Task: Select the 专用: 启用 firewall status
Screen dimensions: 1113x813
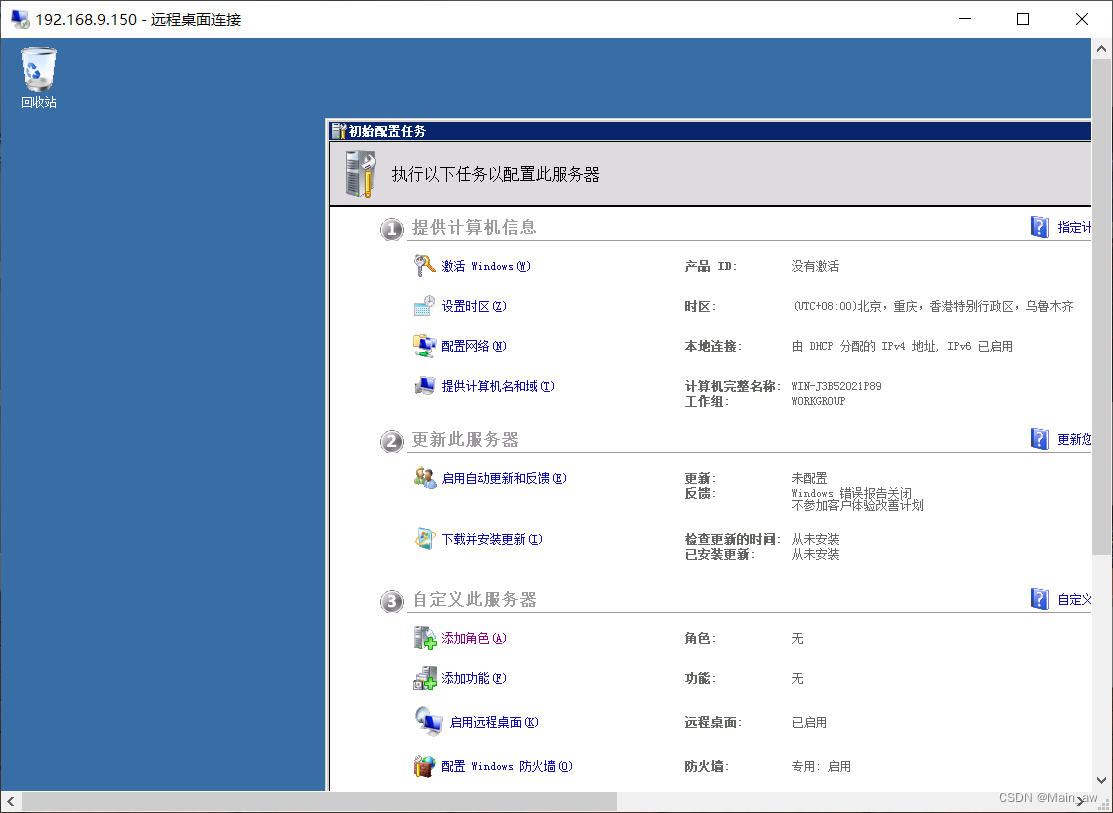Action: (x=821, y=766)
